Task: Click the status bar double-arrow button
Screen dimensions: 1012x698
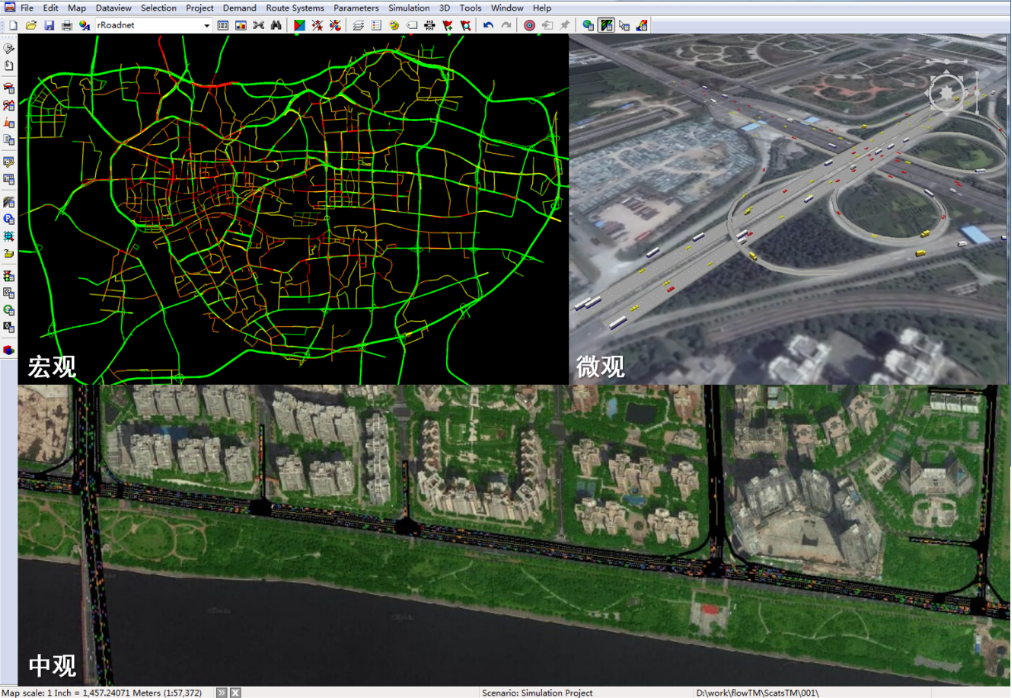Action: (x=221, y=692)
